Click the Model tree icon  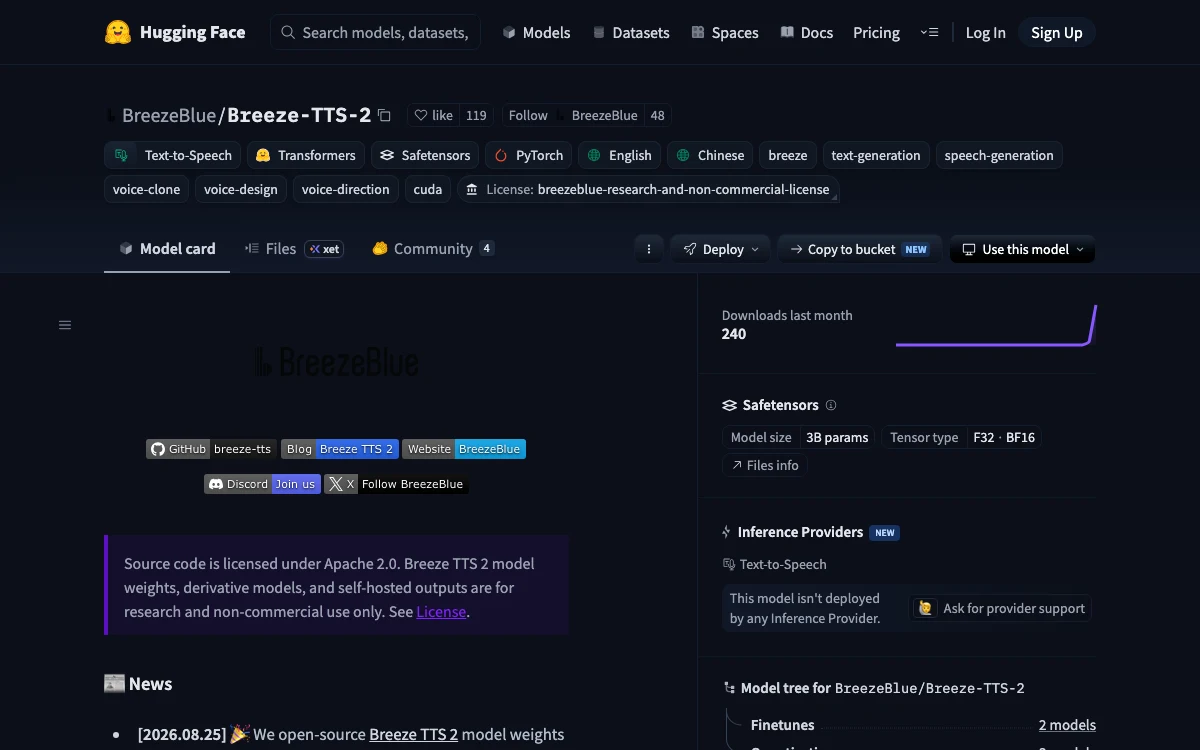[729, 688]
